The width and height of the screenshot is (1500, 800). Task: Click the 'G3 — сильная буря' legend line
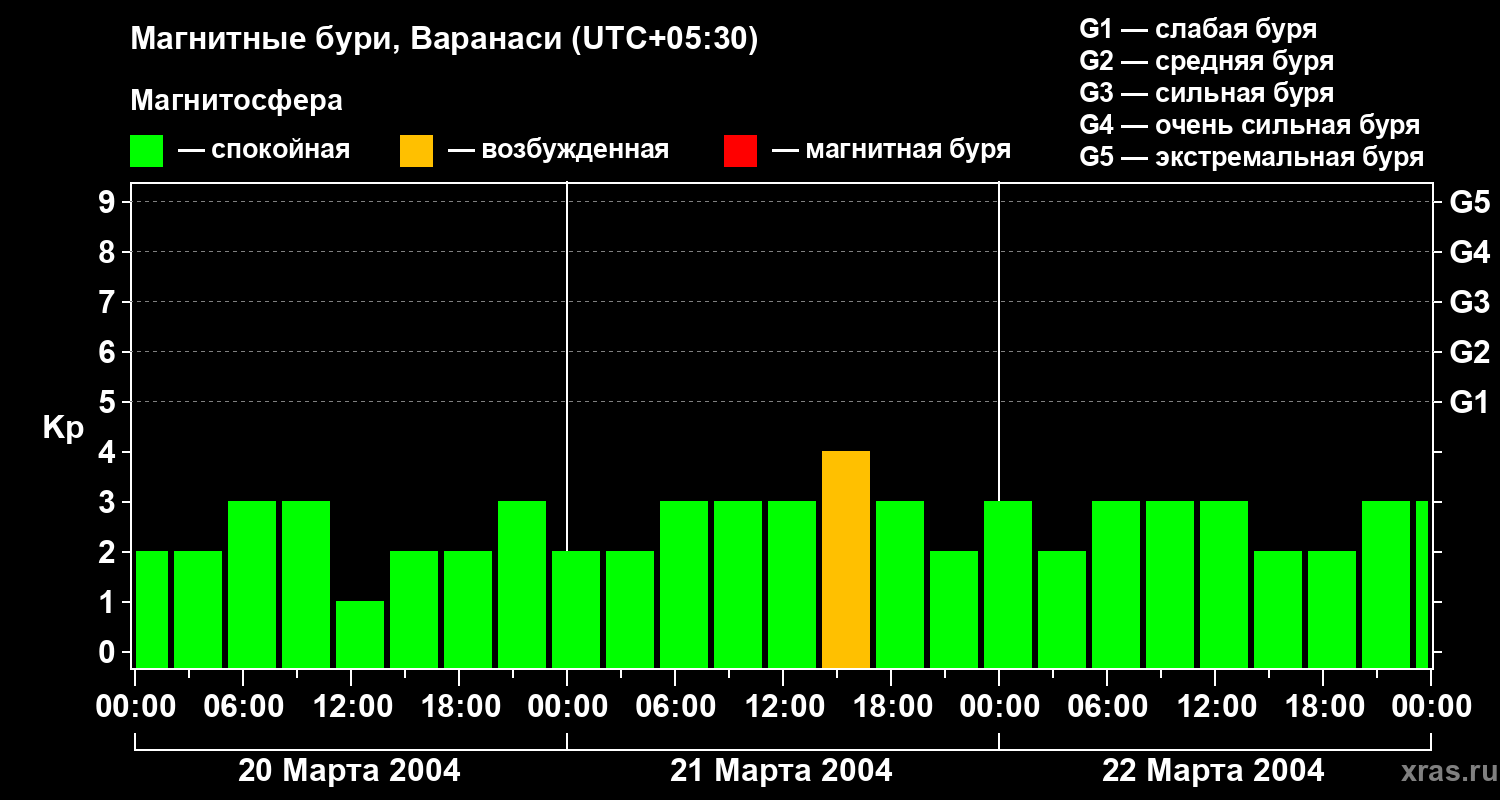[x=1206, y=93]
